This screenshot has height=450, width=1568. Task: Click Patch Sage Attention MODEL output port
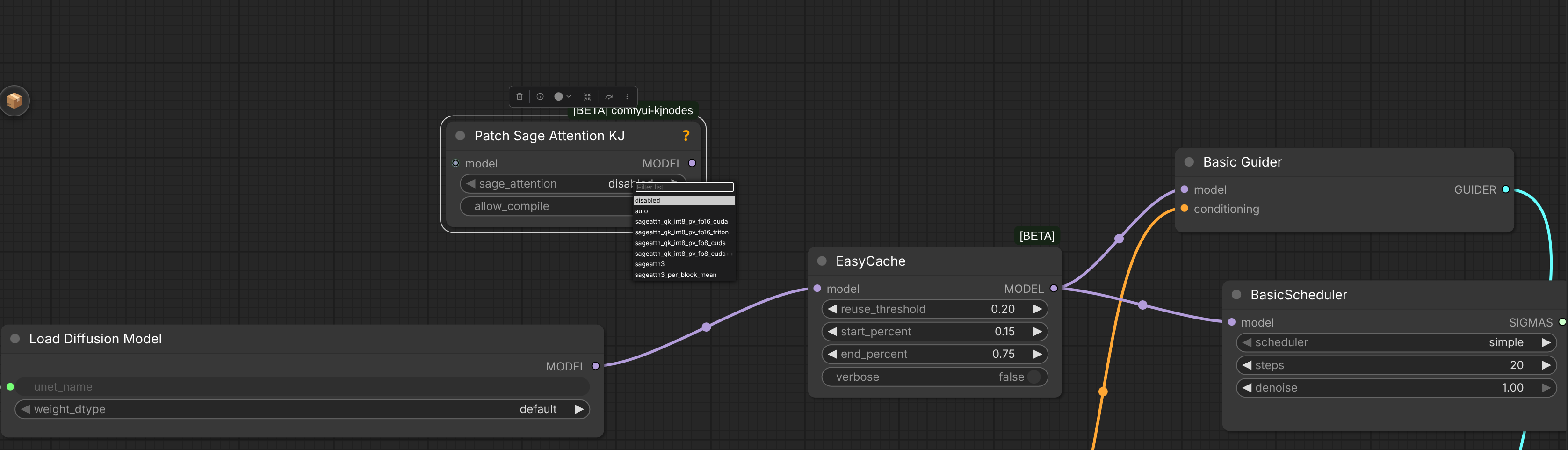click(692, 163)
